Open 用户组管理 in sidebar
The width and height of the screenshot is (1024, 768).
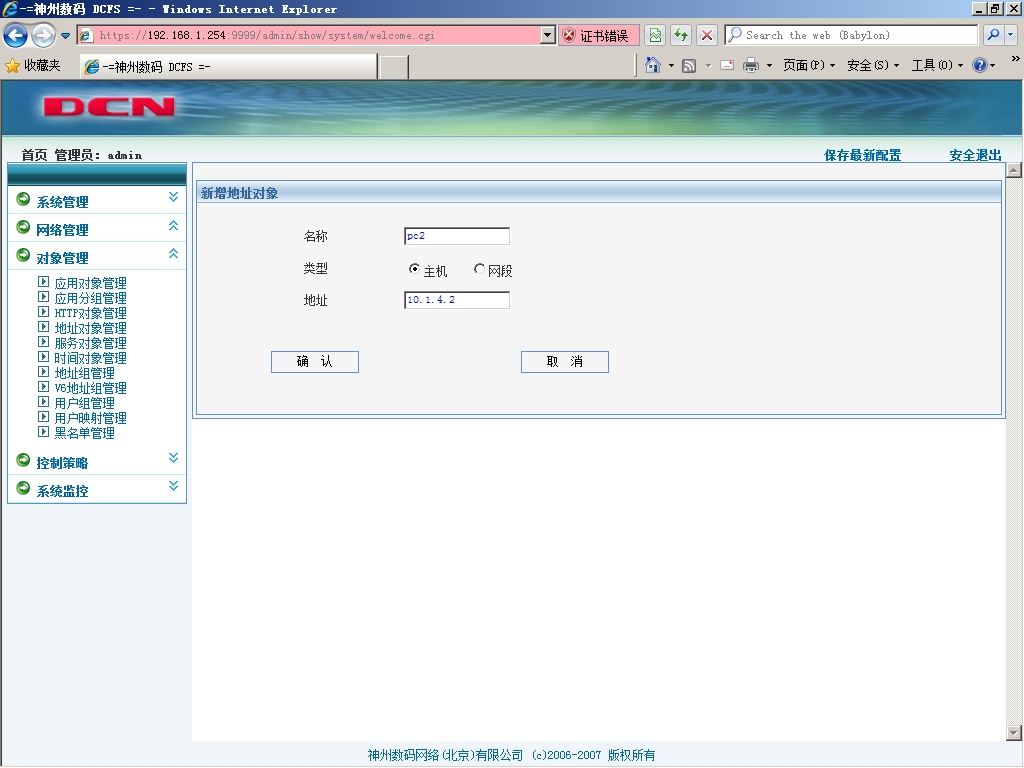(x=85, y=403)
